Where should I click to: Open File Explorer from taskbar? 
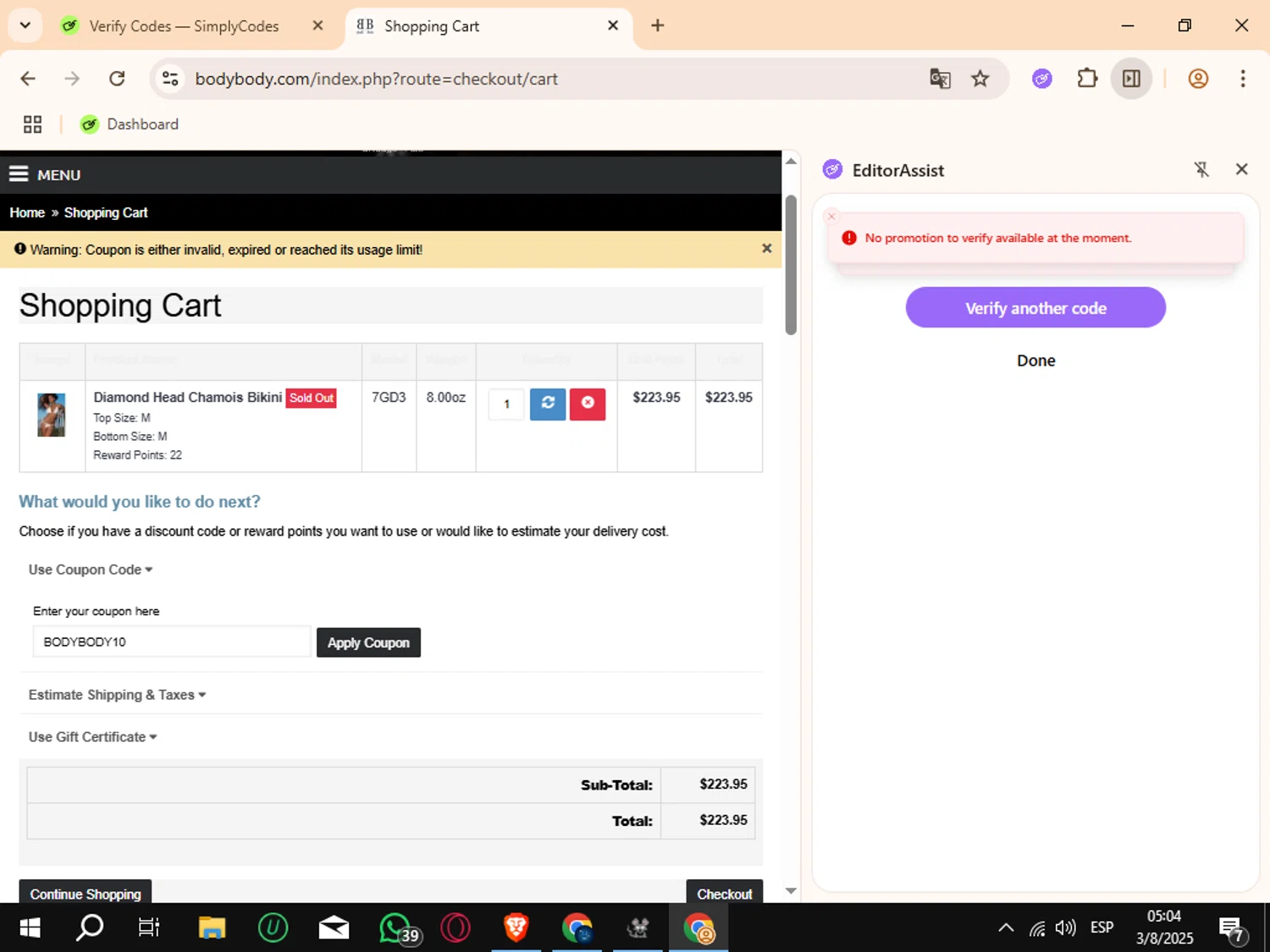tap(212, 928)
